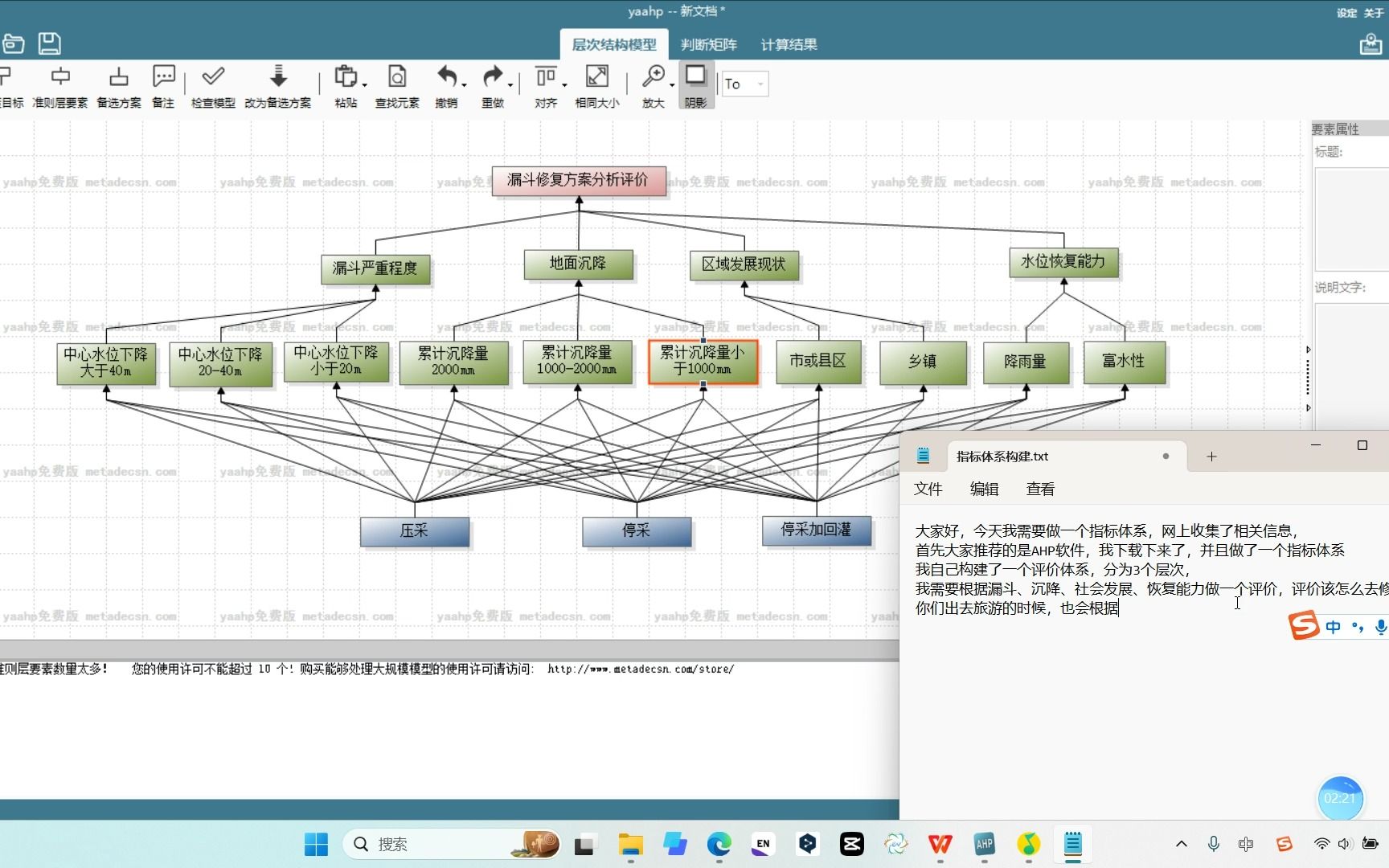
Task: Open the To combo box dropdown
Action: pos(760,84)
